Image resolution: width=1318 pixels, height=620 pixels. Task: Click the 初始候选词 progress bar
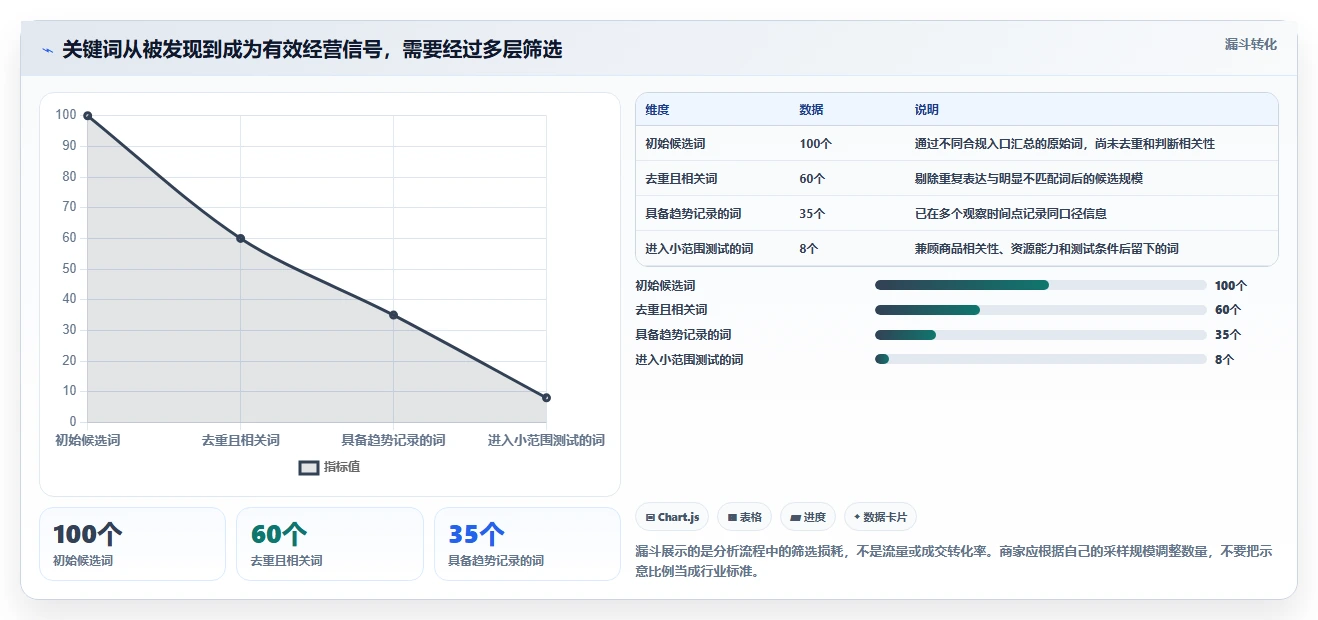tap(1040, 285)
